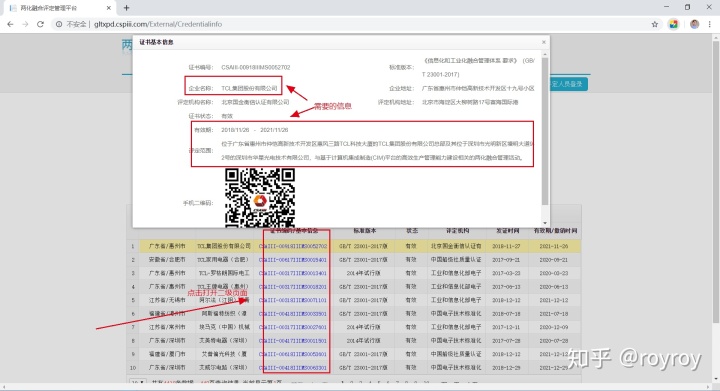Click the 江苏省/常州市 region cell
This screenshot has height=391, width=720.
(167, 327)
